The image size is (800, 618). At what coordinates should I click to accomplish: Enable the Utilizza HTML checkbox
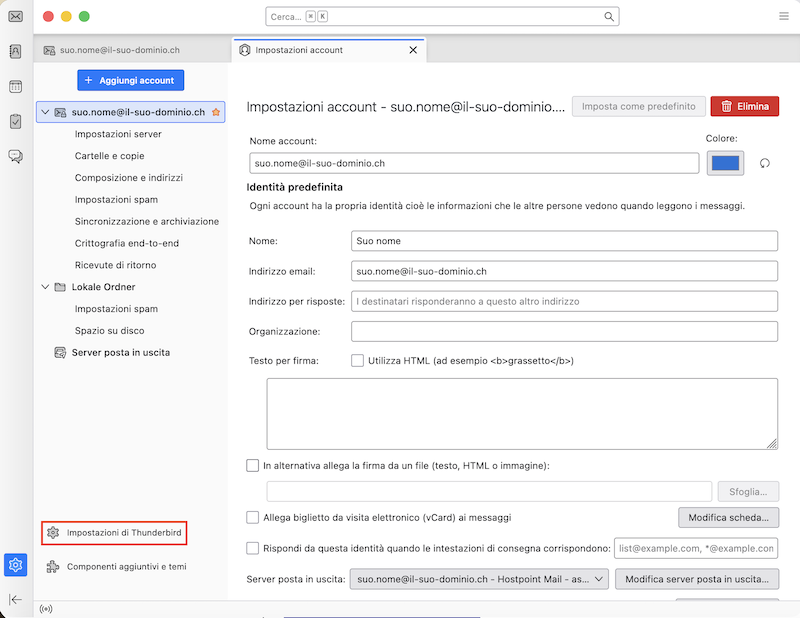[x=357, y=361]
